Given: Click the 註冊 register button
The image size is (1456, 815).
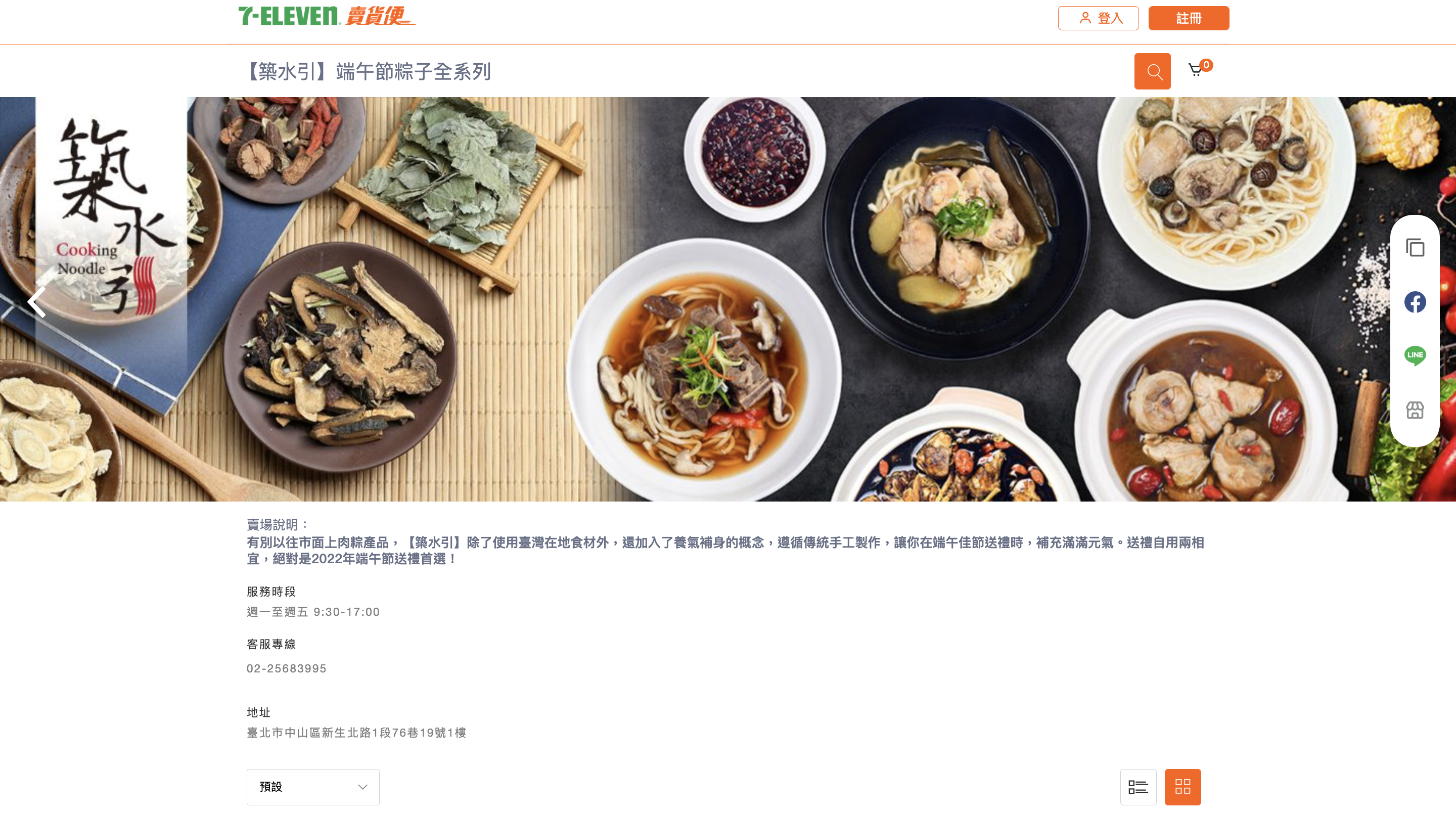Looking at the screenshot, I should point(1188,18).
